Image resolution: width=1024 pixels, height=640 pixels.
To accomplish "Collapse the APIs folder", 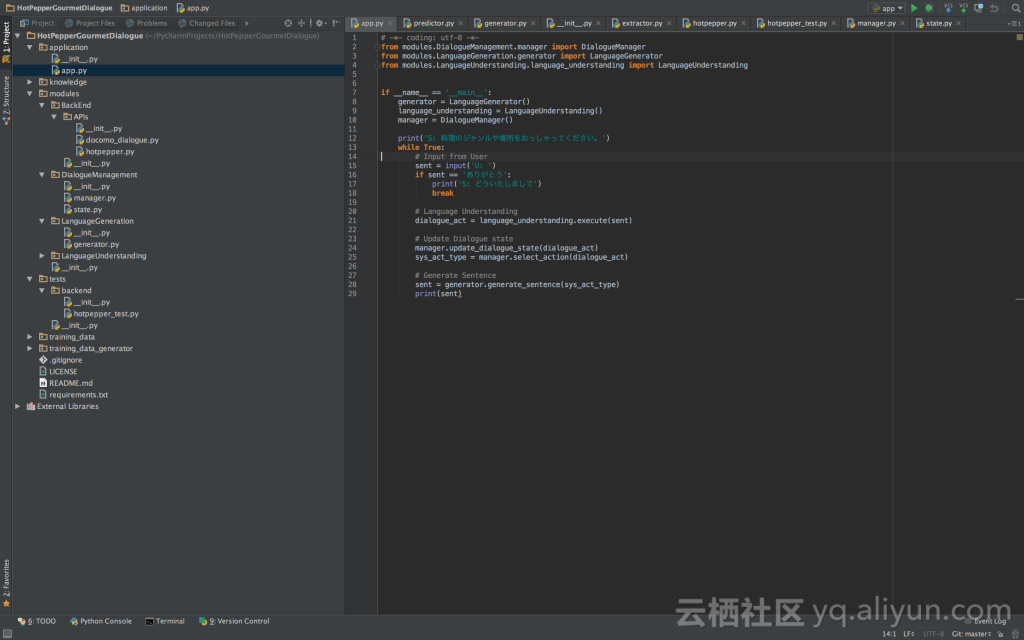I will 54,117.
